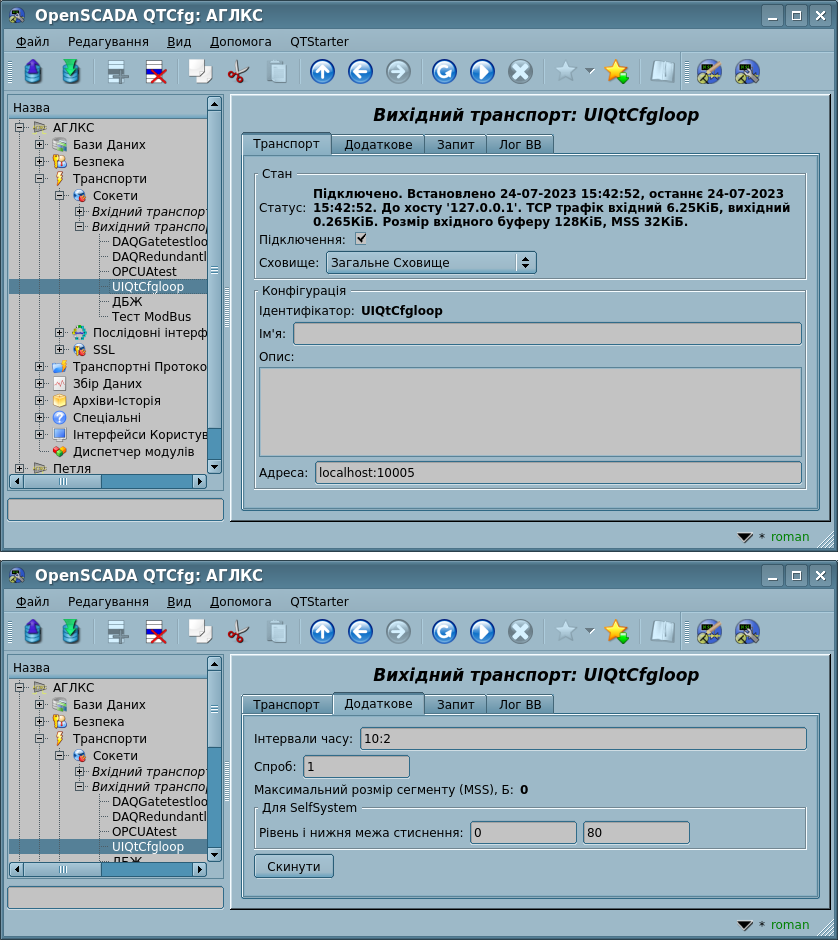This screenshot has height=940, width=838.
Task: Go up a level using upper toolbar arrow
Action: tap(322, 72)
